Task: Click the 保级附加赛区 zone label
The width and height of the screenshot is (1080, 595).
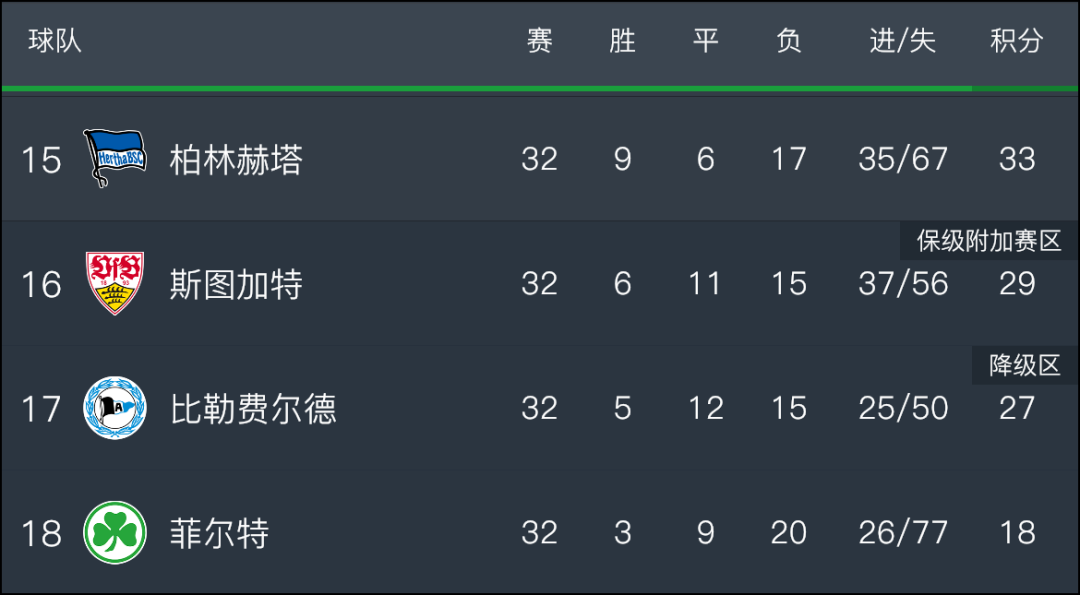Action: pyautogui.click(x=990, y=241)
